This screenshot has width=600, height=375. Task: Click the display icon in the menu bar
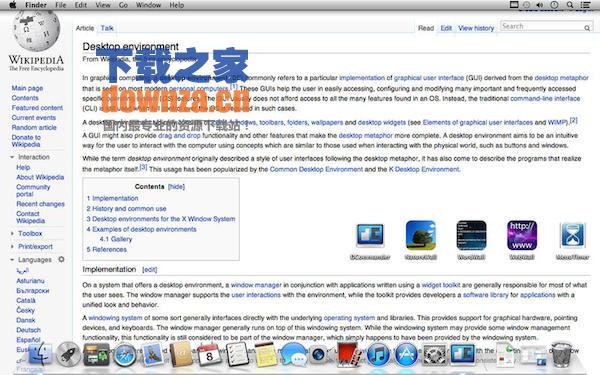[x=514, y=5]
